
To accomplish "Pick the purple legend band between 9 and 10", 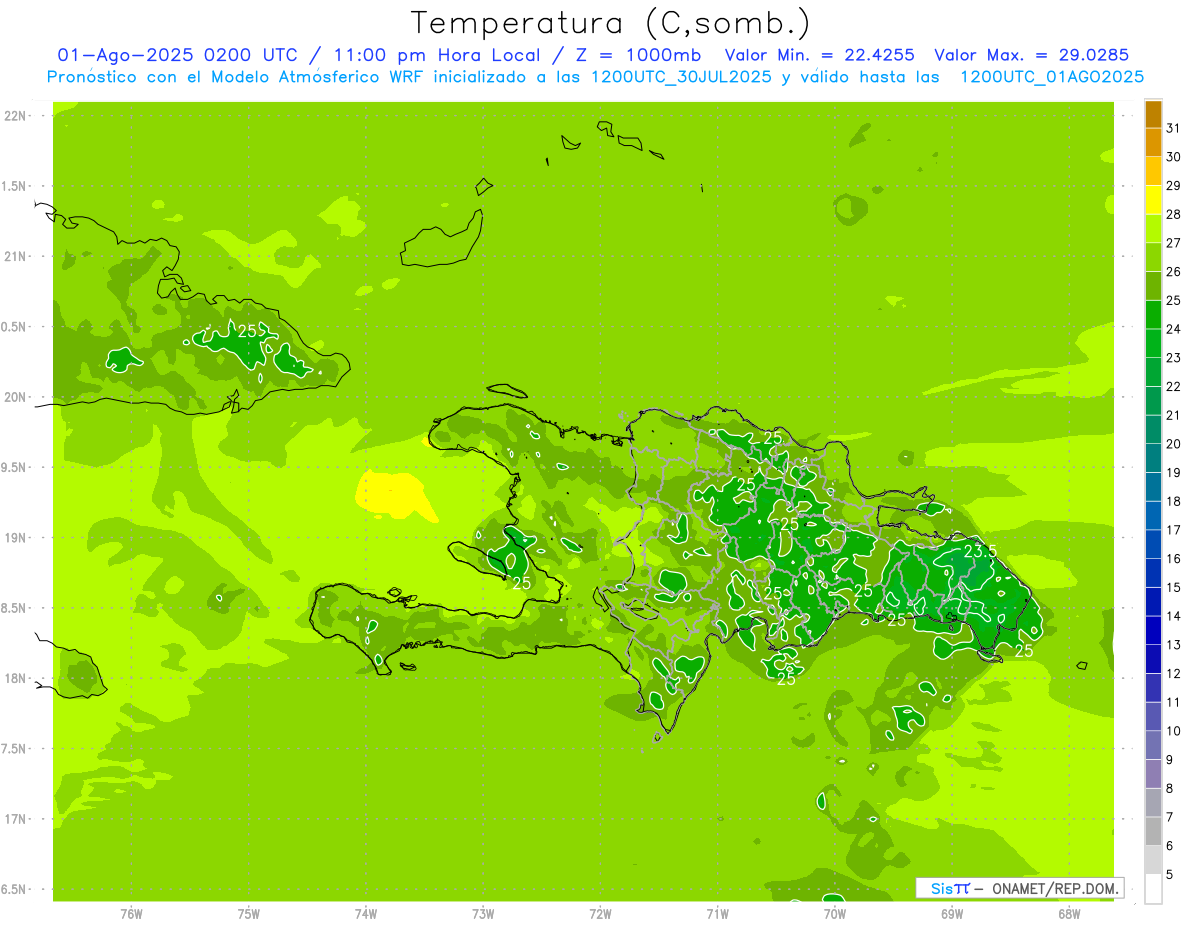I will 1153,745.
